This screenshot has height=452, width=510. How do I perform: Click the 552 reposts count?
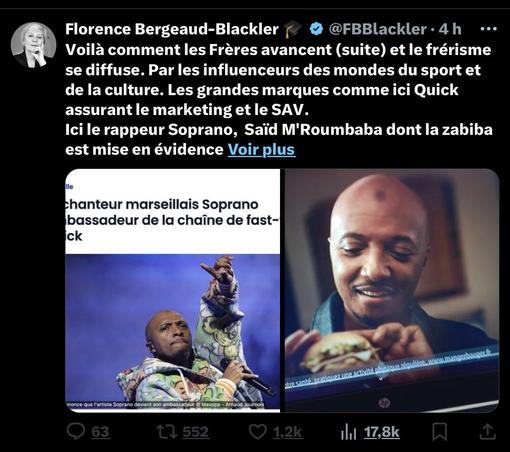[195, 432]
